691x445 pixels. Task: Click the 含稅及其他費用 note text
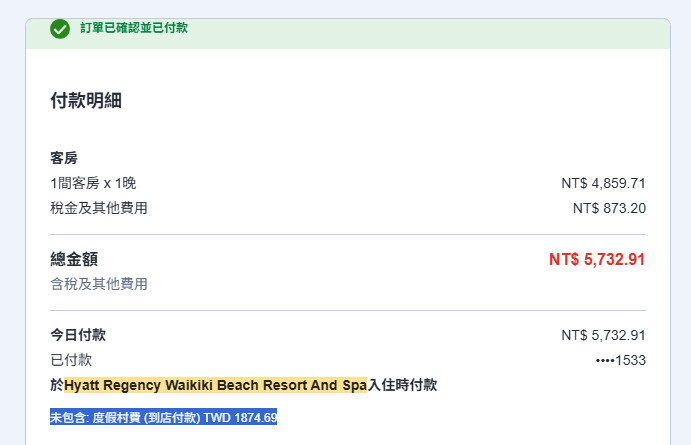coord(99,284)
